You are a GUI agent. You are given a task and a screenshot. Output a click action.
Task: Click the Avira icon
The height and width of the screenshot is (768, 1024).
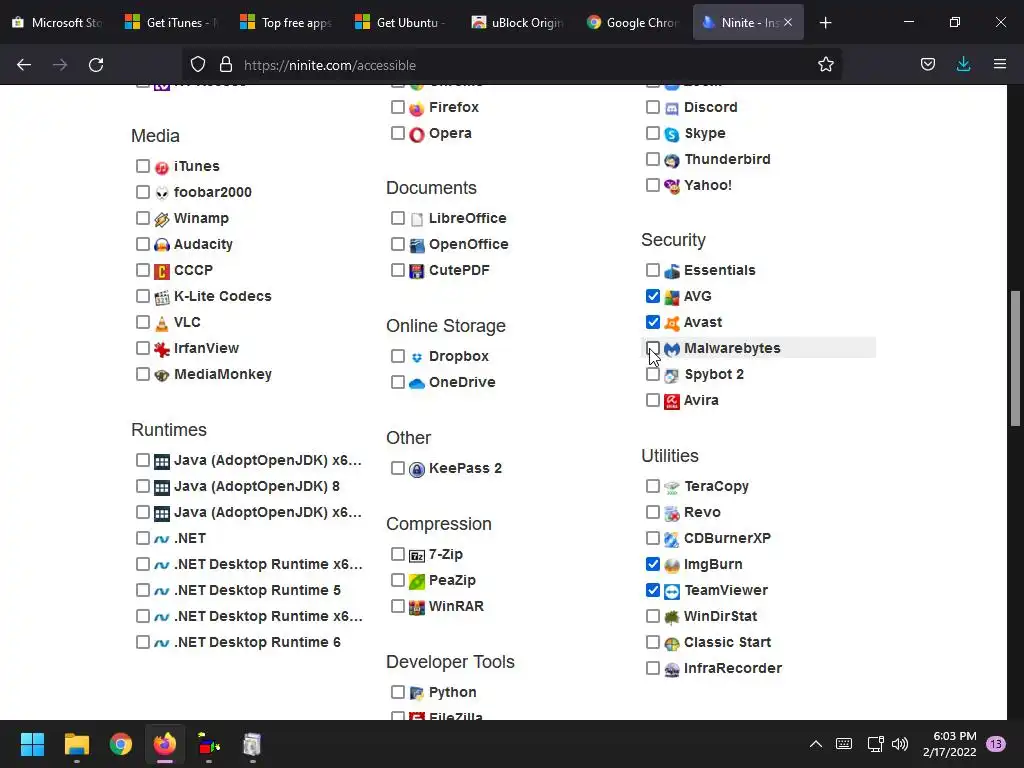(x=671, y=401)
